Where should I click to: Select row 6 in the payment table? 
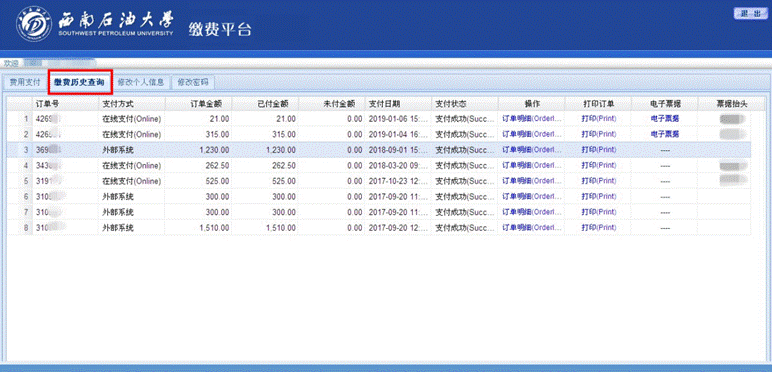(x=378, y=196)
